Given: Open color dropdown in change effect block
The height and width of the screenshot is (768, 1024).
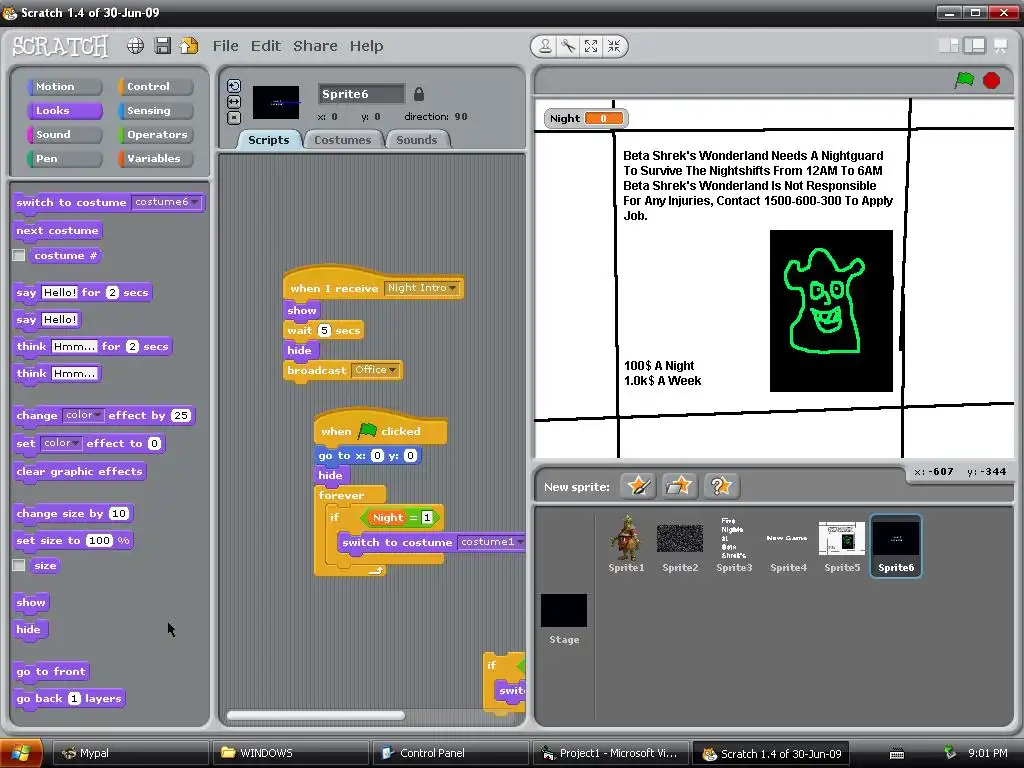Looking at the screenshot, I should tap(83, 415).
